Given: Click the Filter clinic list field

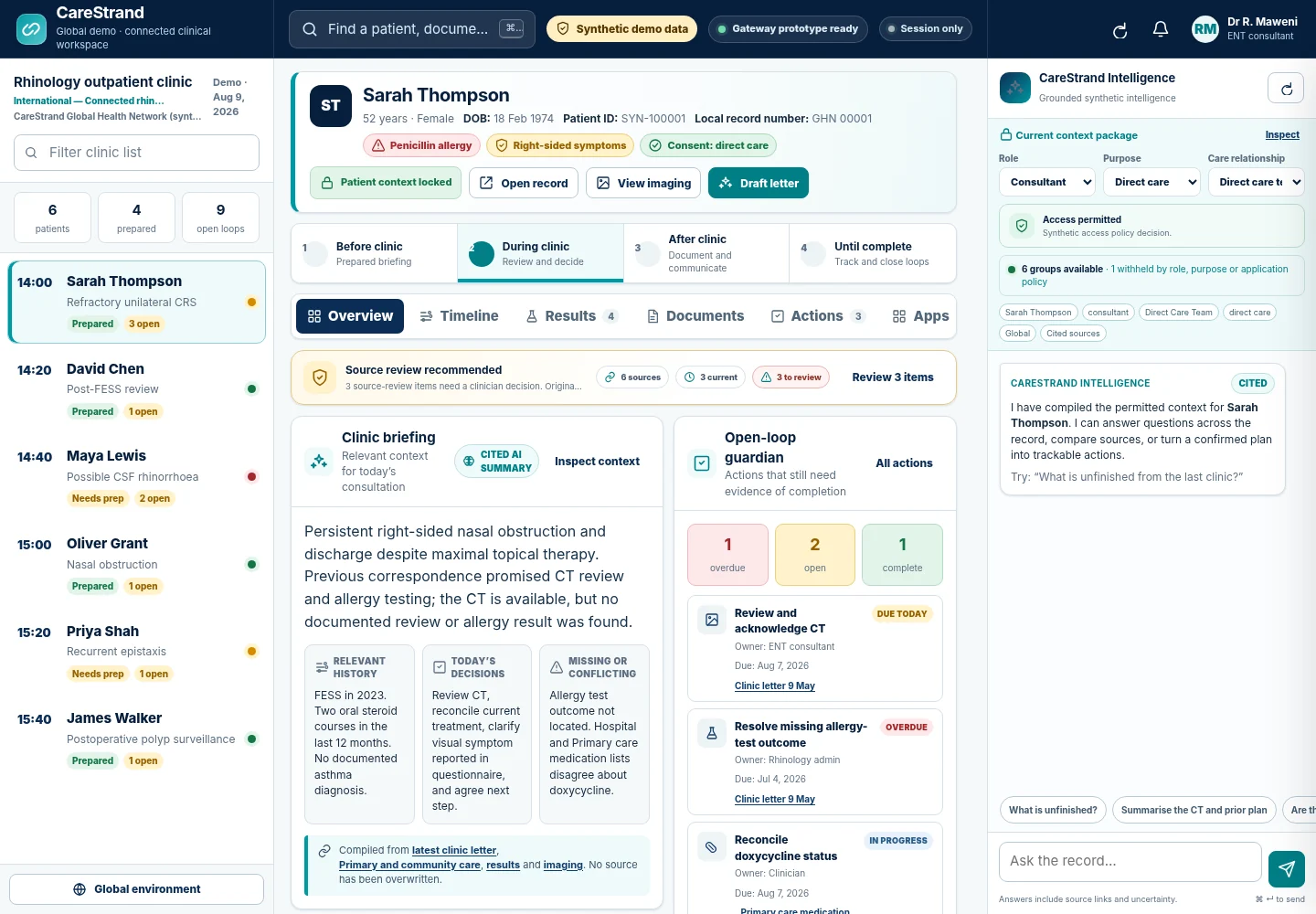Looking at the screenshot, I should coord(136,153).
